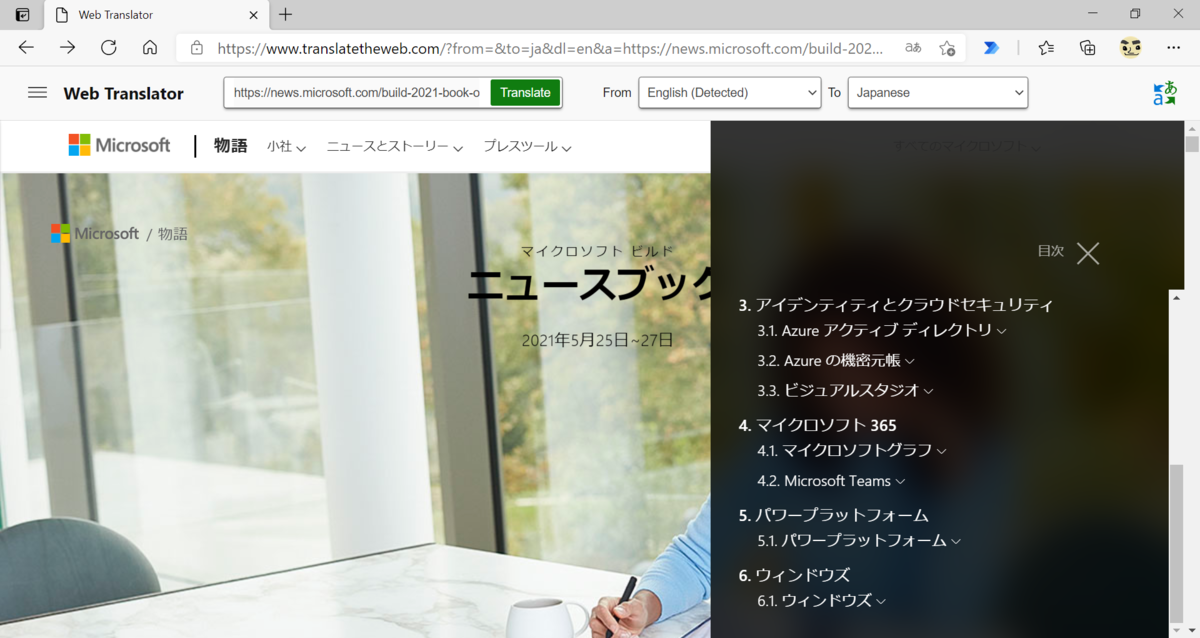Image resolution: width=1200 pixels, height=638 pixels.
Task: Open the Web Translator hamburger menu
Action: (37, 92)
